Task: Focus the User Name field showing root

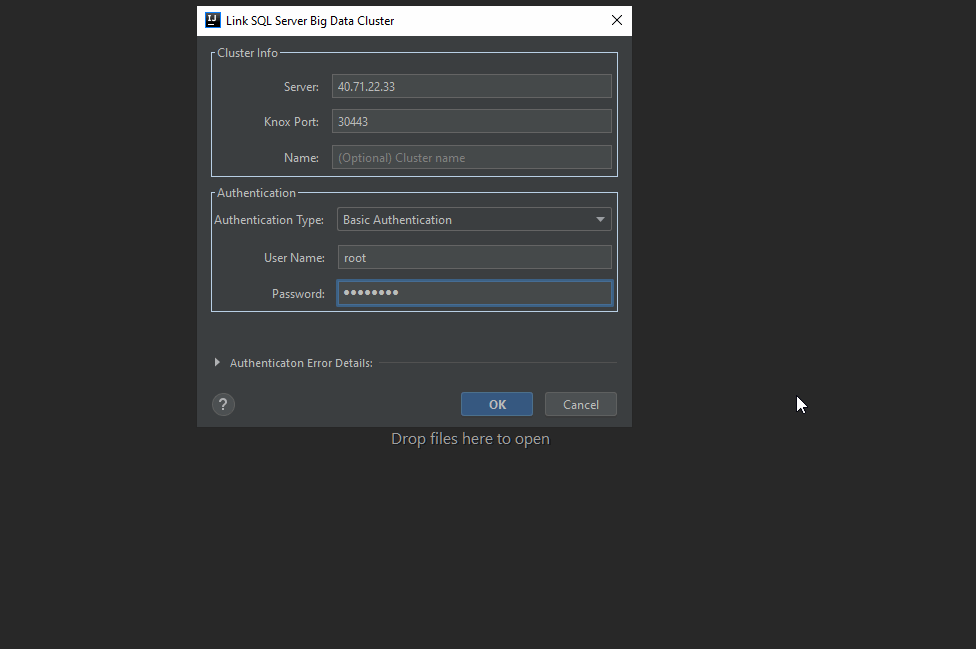Action: (x=474, y=257)
